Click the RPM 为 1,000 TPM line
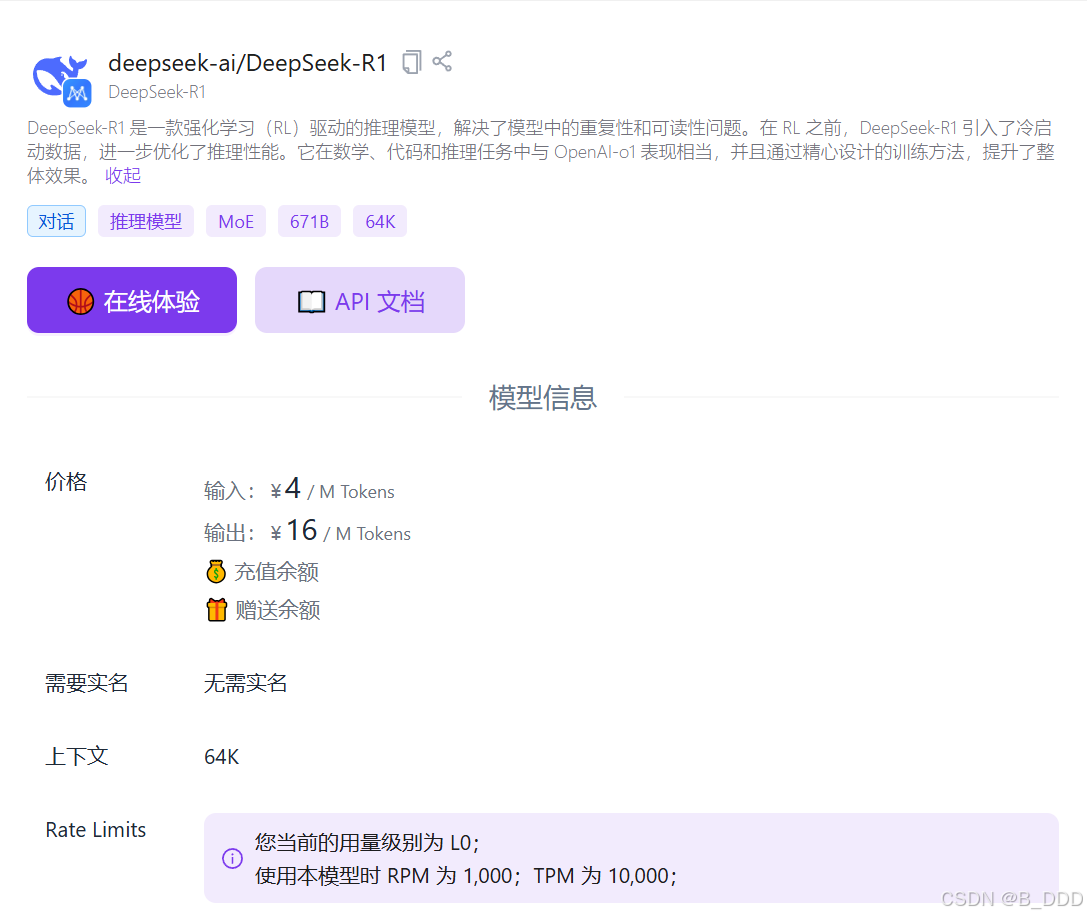The image size is (1087, 916). click(x=466, y=875)
